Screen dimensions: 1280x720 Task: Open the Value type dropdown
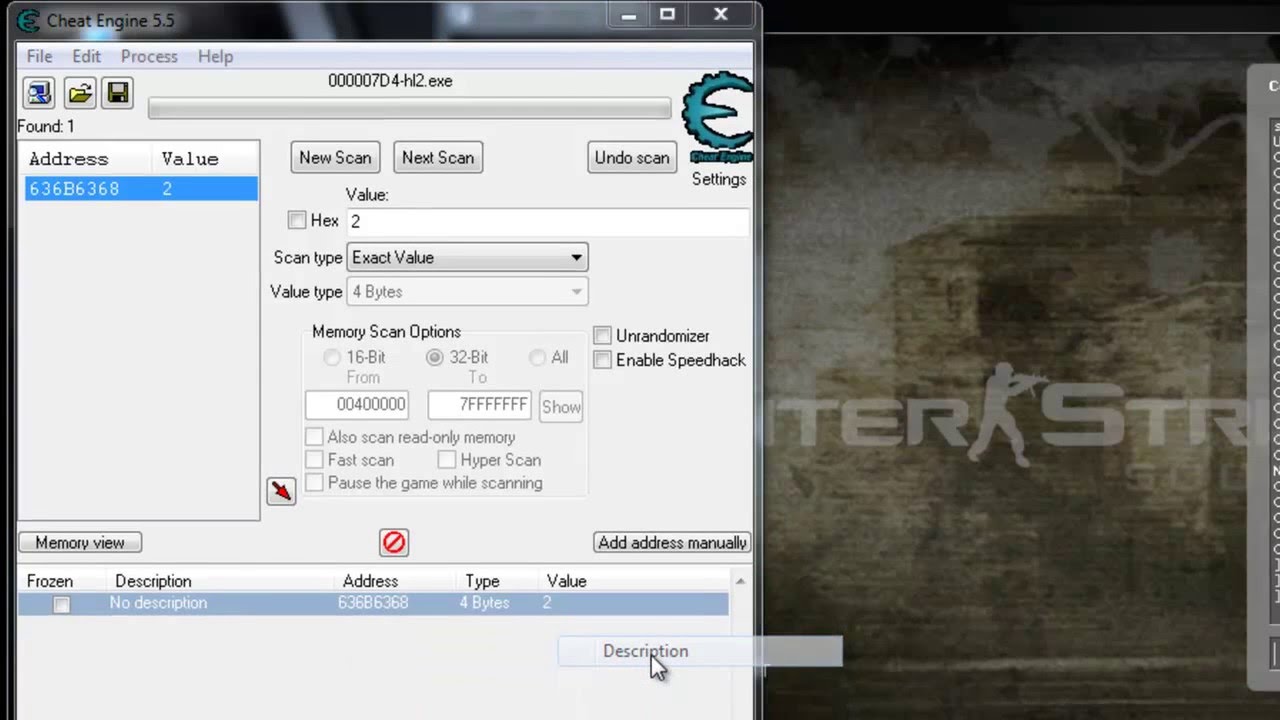point(467,292)
